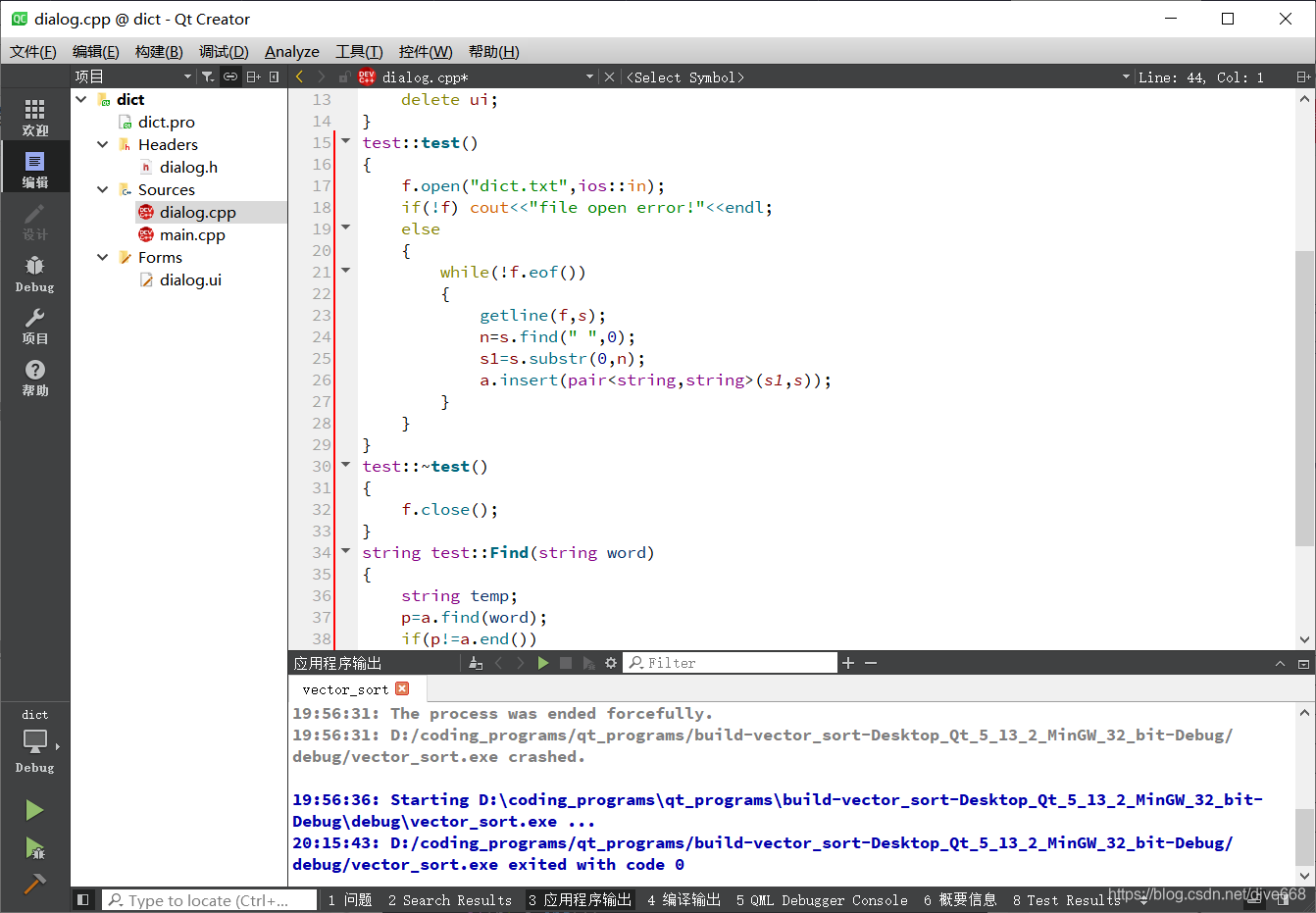Image resolution: width=1316 pixels, height=913 pixels.
Task: Click the filter tree funnel icon
Action: tap(208, 76)
